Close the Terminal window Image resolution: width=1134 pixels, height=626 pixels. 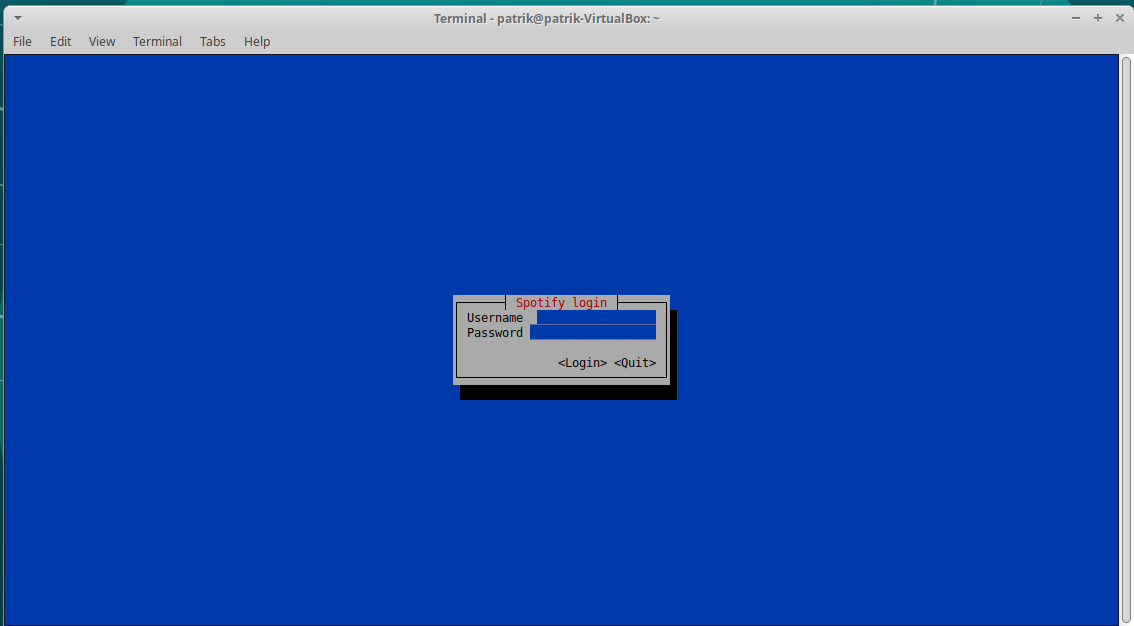pyautogui.click(x=1117, y=18)
